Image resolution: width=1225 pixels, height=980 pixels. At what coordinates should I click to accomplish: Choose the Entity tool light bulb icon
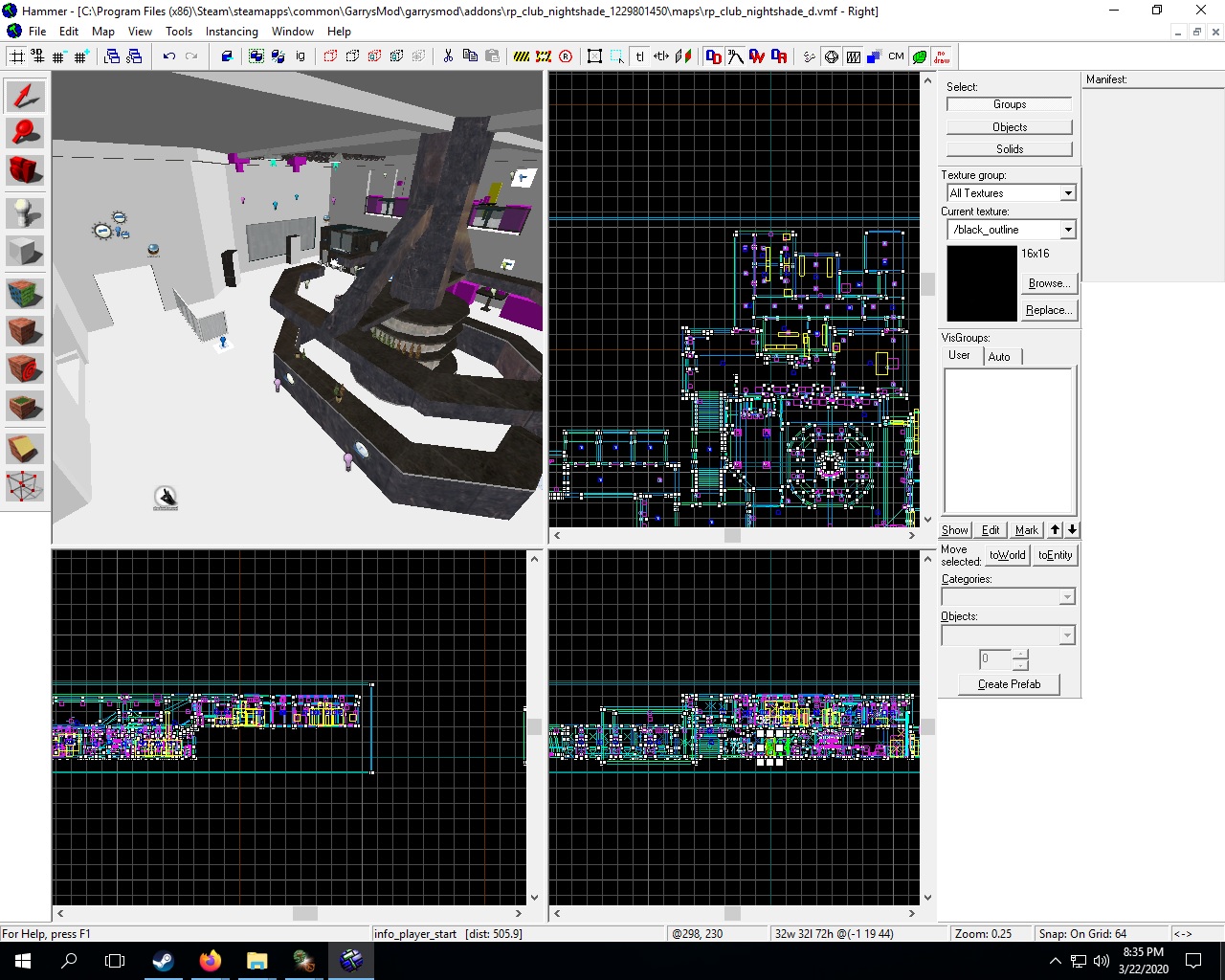click(25, 212)
